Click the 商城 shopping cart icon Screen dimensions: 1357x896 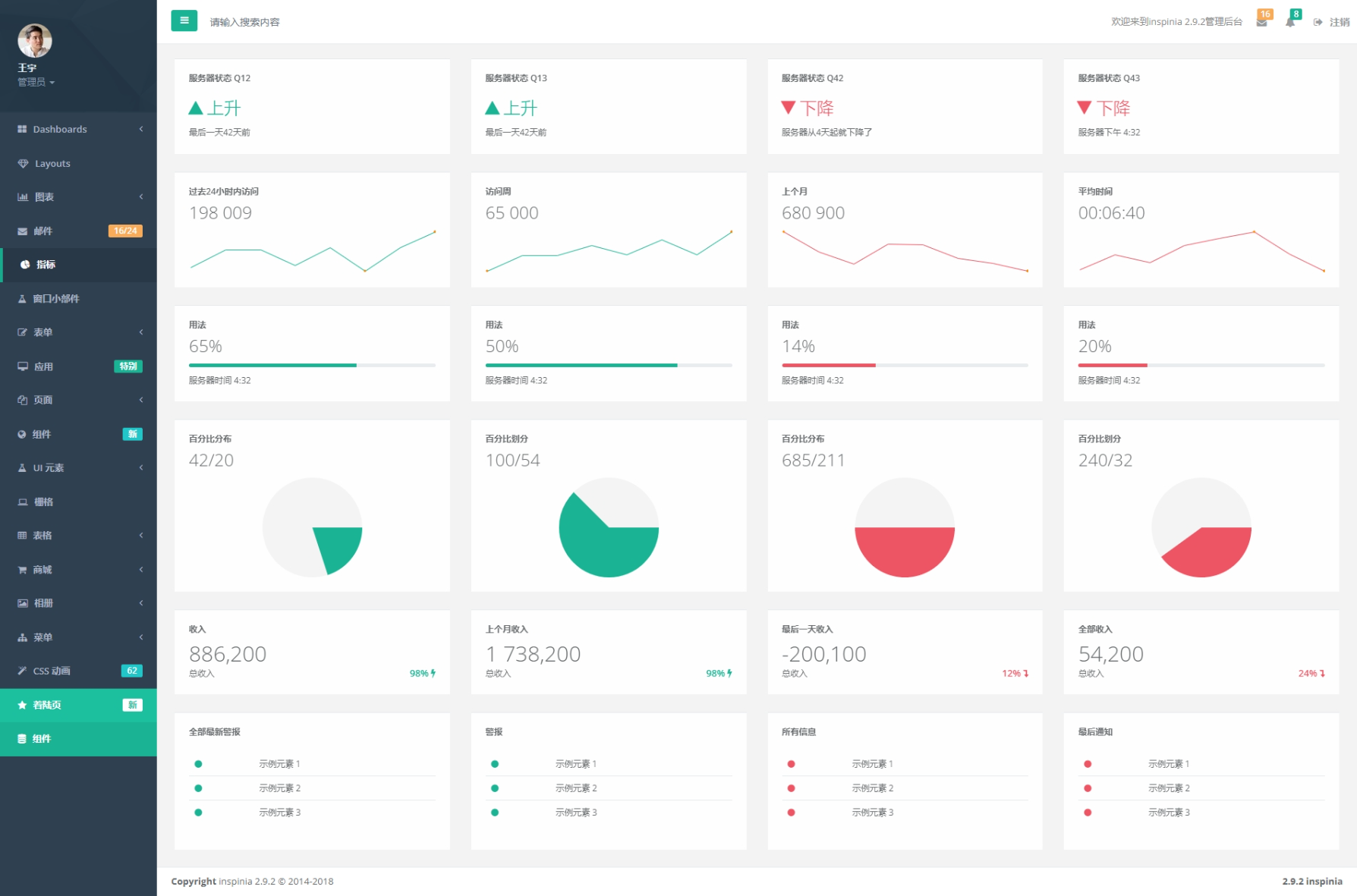23,570
